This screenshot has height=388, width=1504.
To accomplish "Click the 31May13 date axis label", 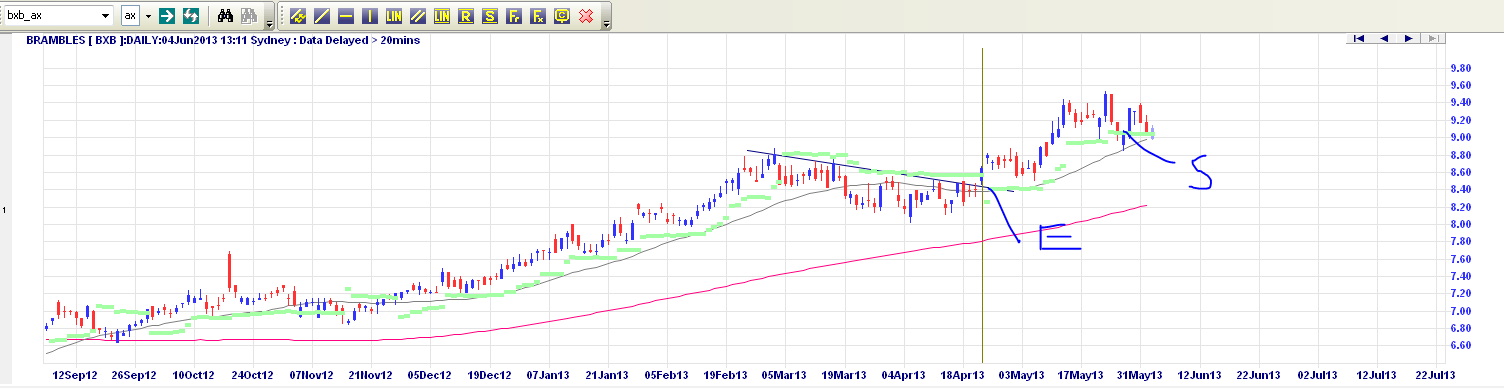I will pos(1141,375).
